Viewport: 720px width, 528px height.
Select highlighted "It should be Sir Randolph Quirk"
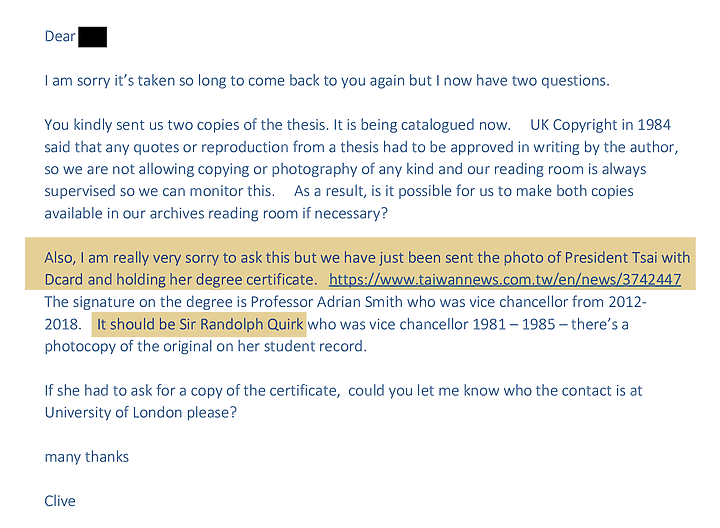[x=200, y=324]
